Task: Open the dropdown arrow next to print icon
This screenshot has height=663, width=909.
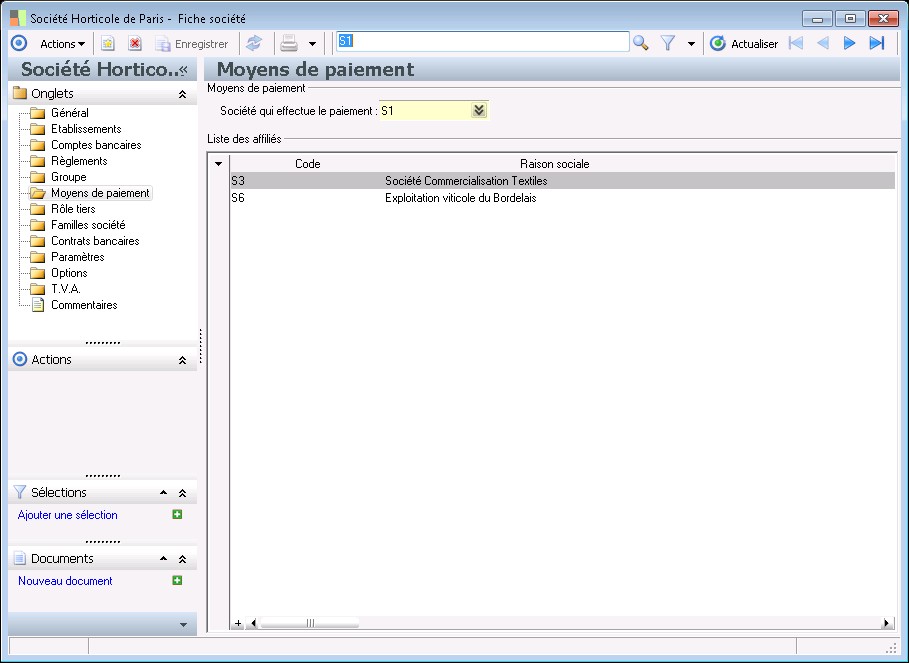Action: point(312,44)
